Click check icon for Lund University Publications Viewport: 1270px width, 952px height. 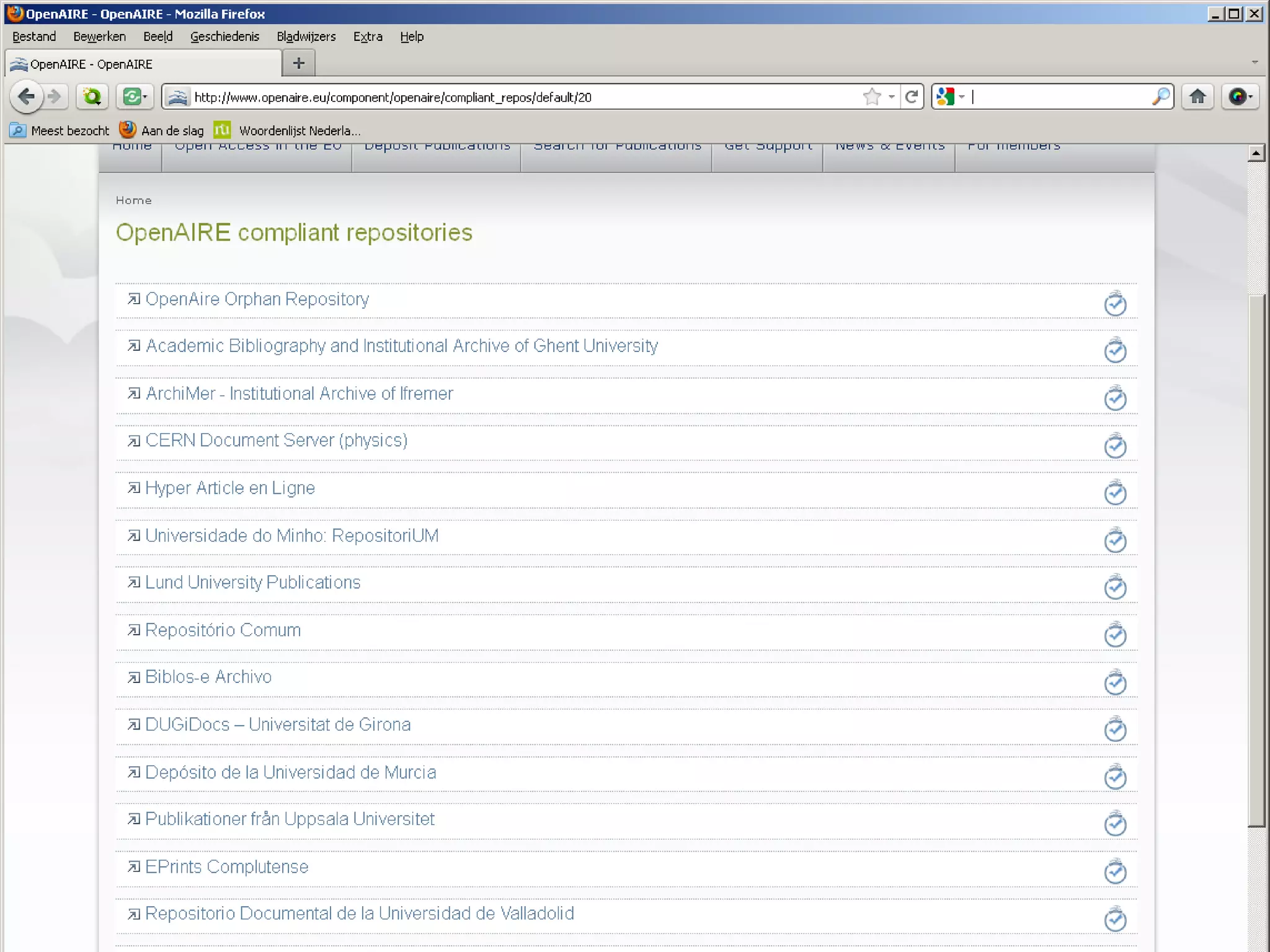(1115, 587)
